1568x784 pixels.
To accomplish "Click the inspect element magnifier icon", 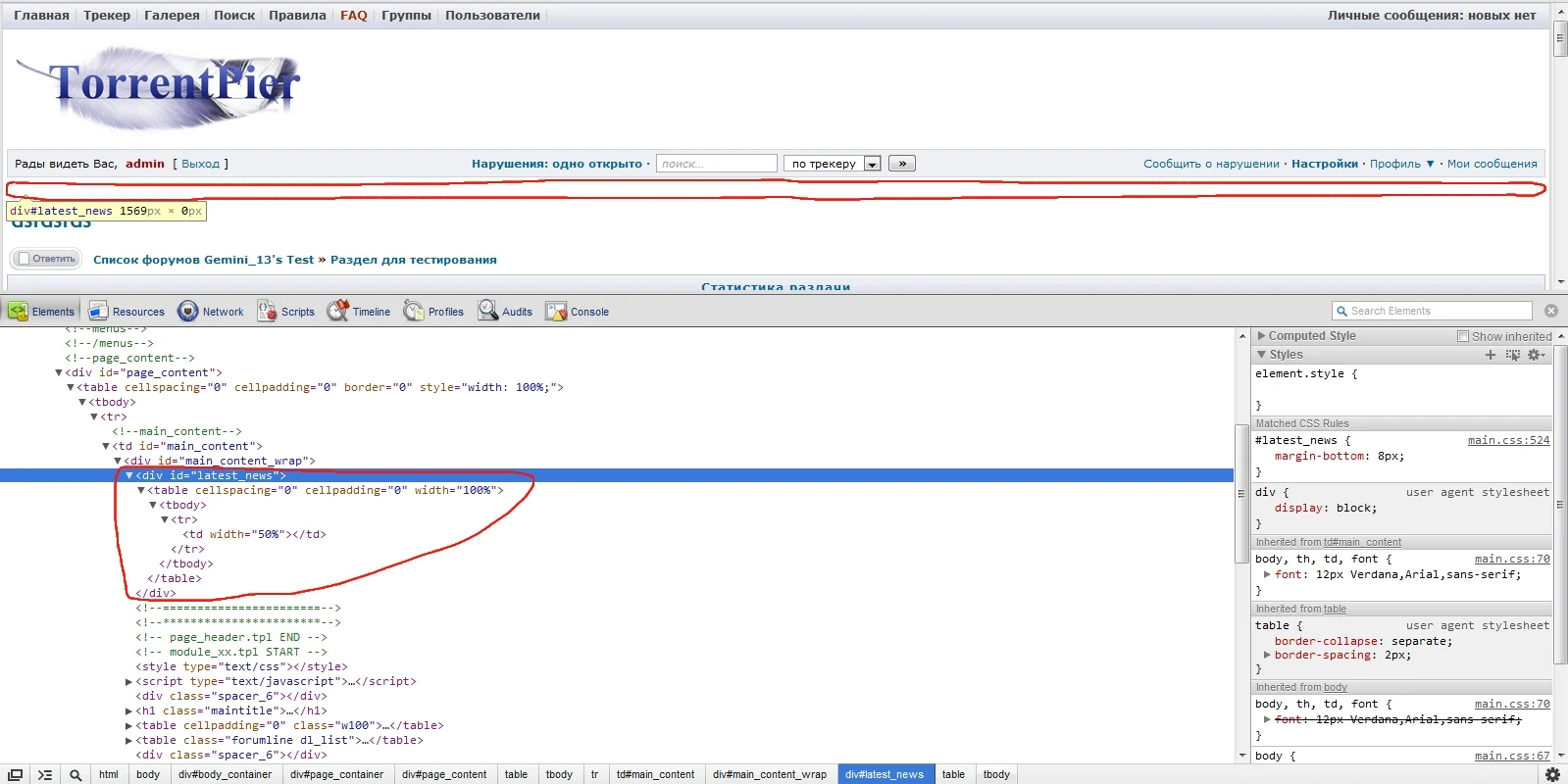I will coord(76,775).
